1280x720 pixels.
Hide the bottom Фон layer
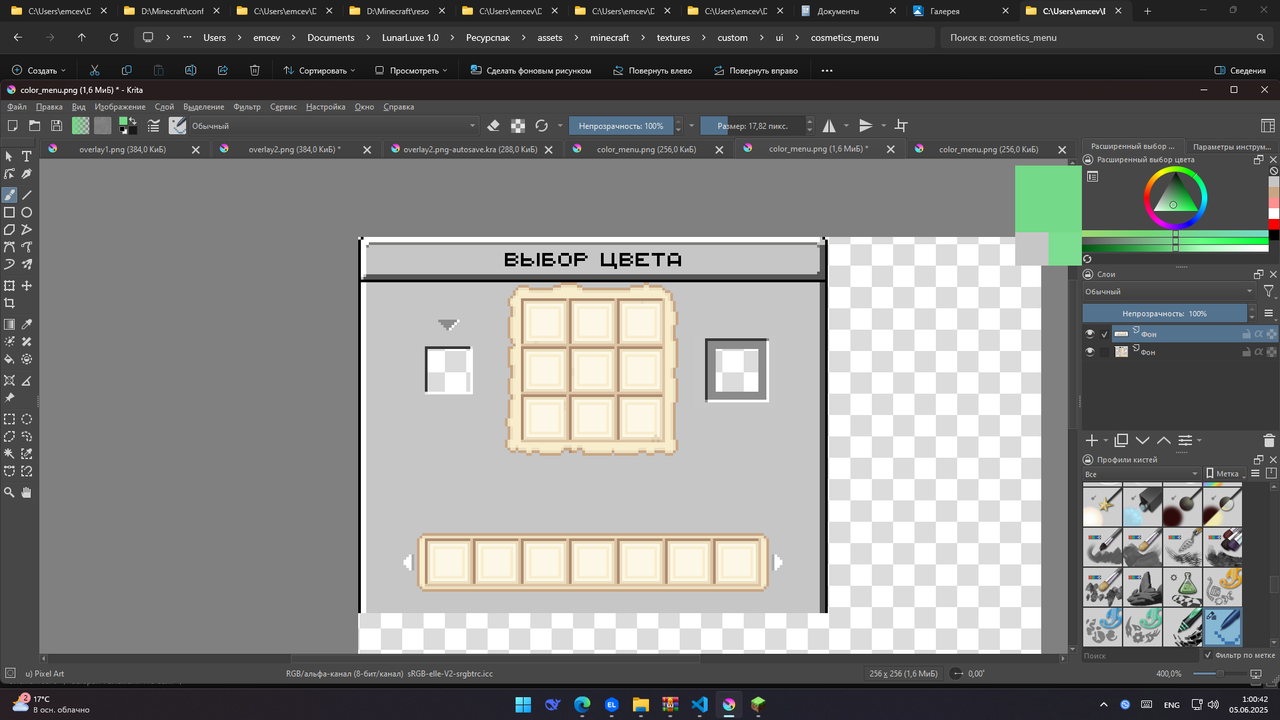(1090, 352)
